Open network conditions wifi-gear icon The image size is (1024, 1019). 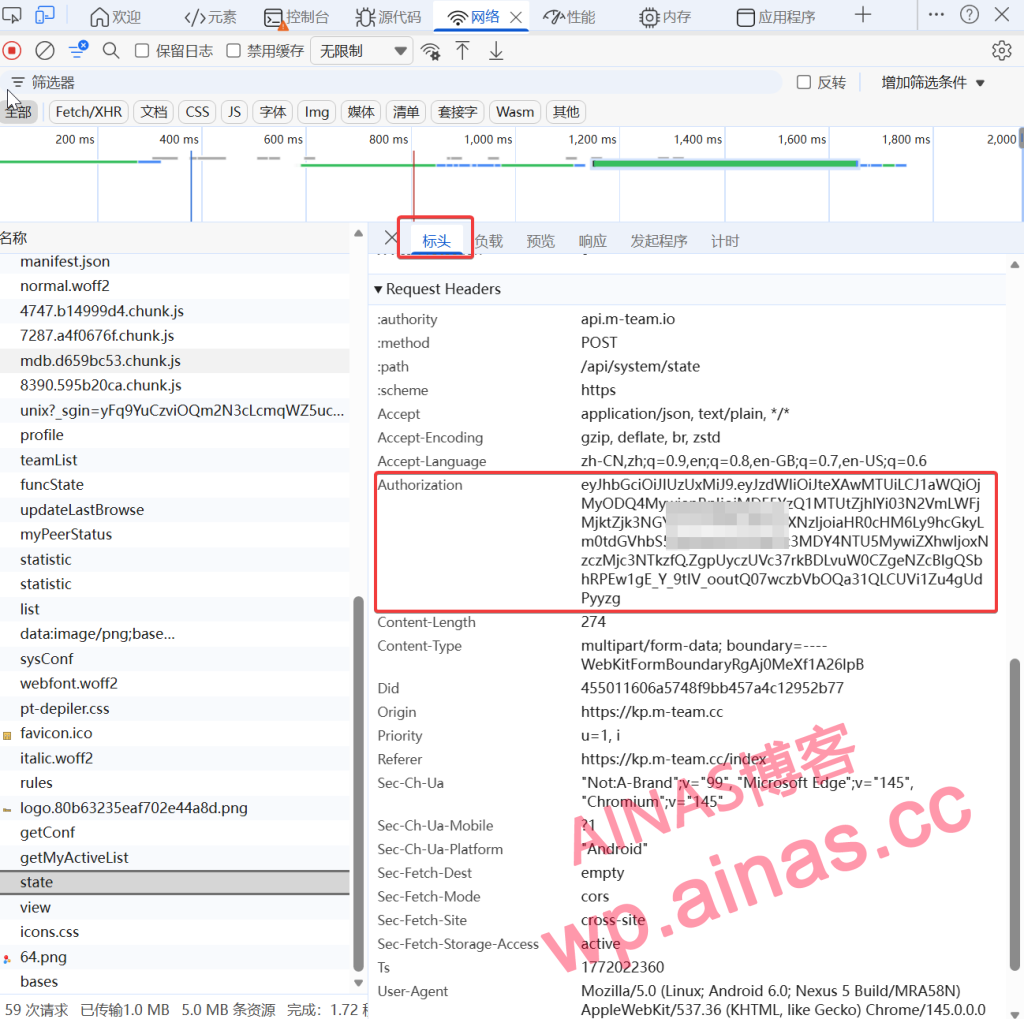pos(430,51)
